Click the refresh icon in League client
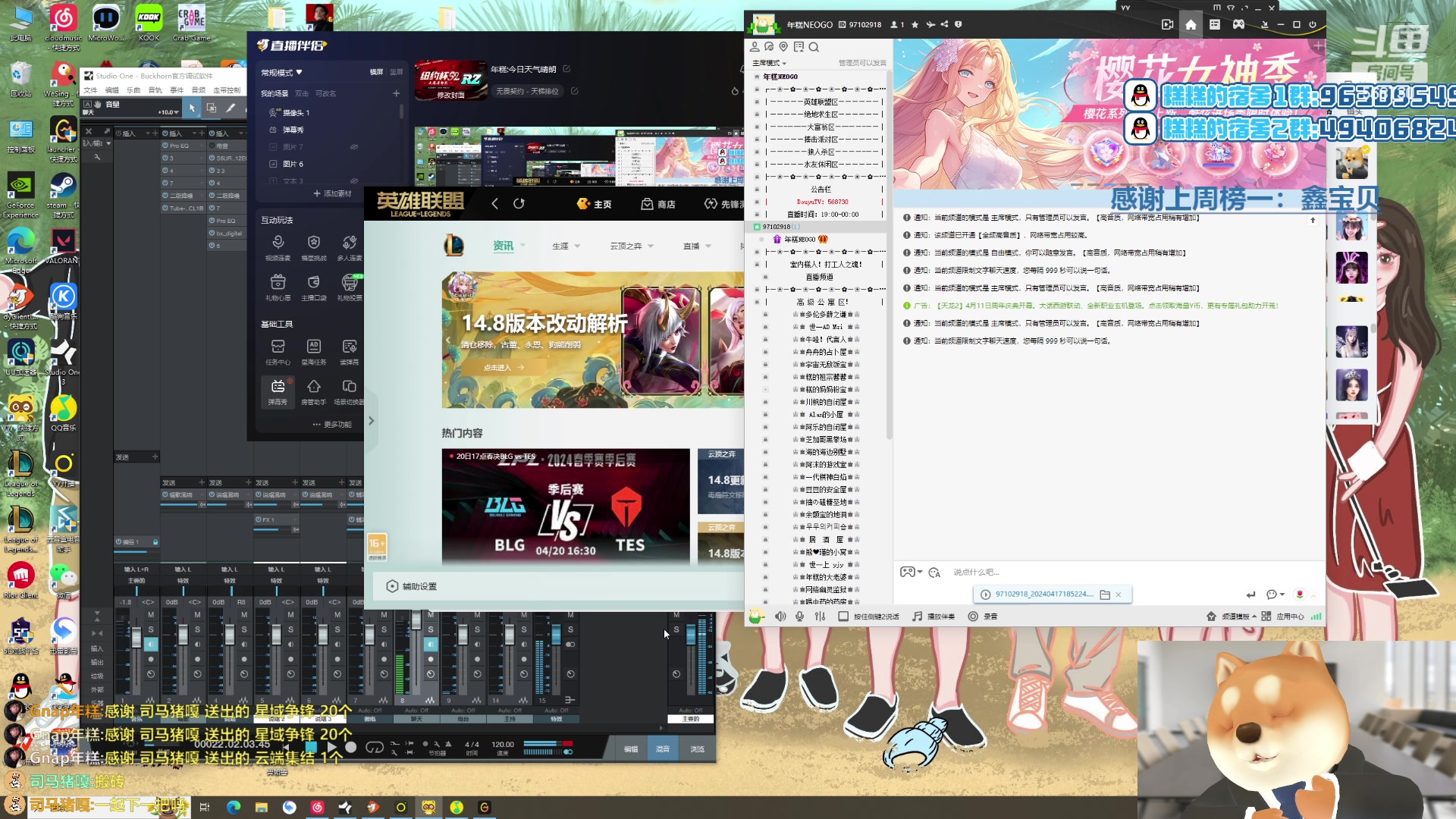This screenshot has height=819, width=1456. [x=519, y=203]
